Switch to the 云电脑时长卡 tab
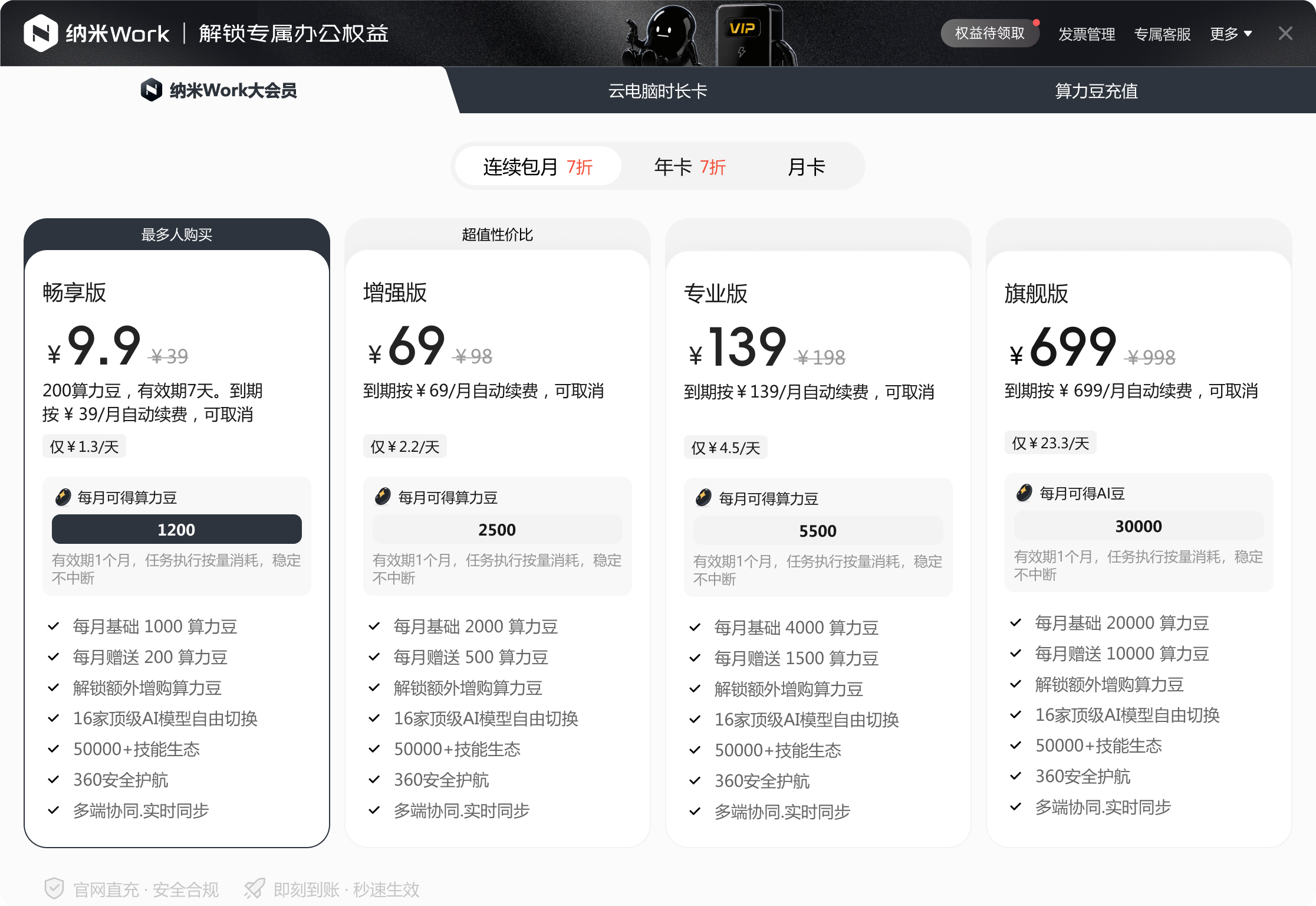The height and width of the screenshot is (906, 1316). tap(657, 91)
